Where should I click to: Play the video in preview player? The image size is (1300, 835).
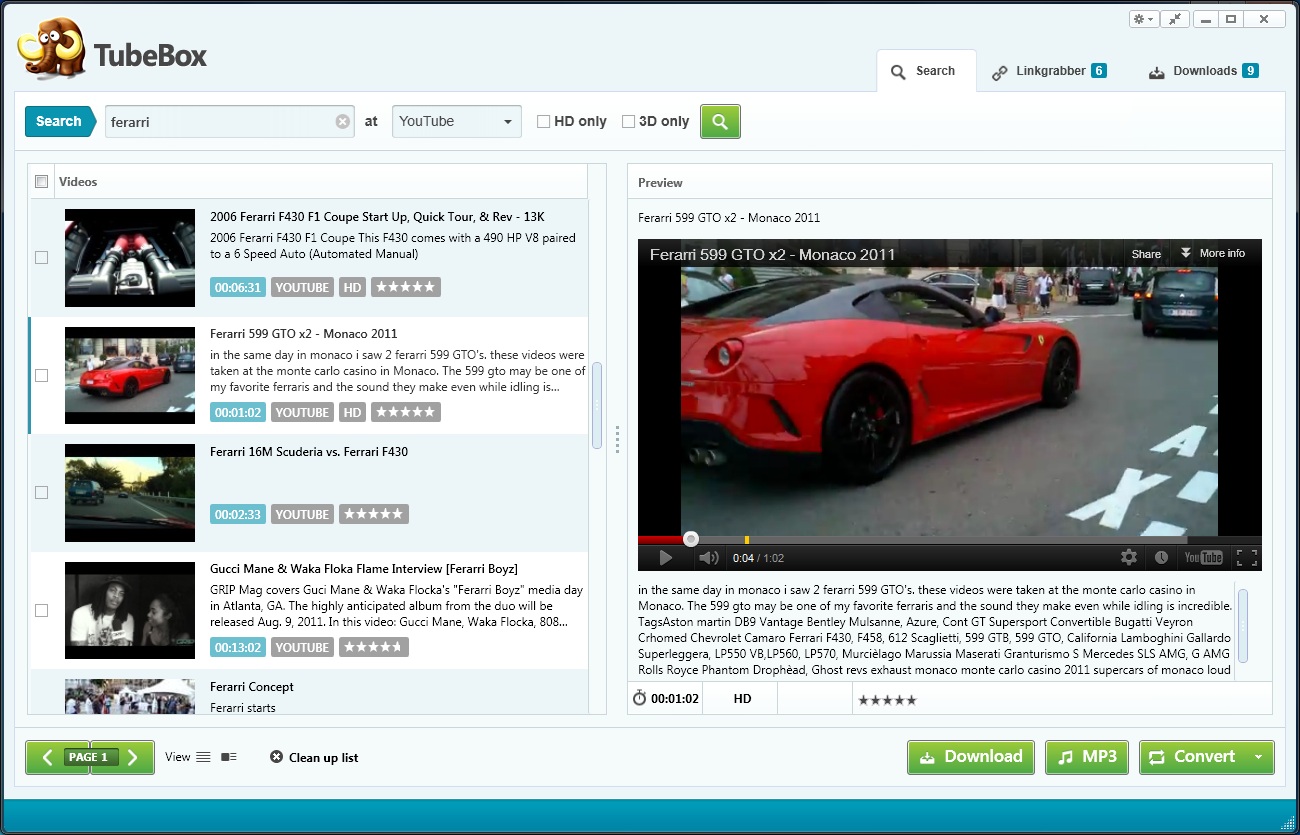point(666,558)
